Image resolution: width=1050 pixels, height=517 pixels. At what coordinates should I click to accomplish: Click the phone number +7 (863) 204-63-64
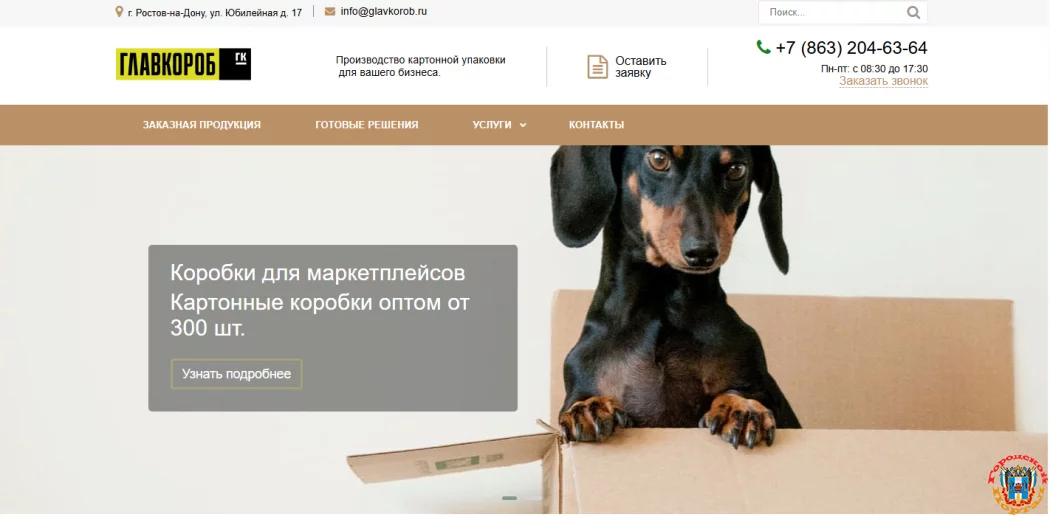point(851,48)
